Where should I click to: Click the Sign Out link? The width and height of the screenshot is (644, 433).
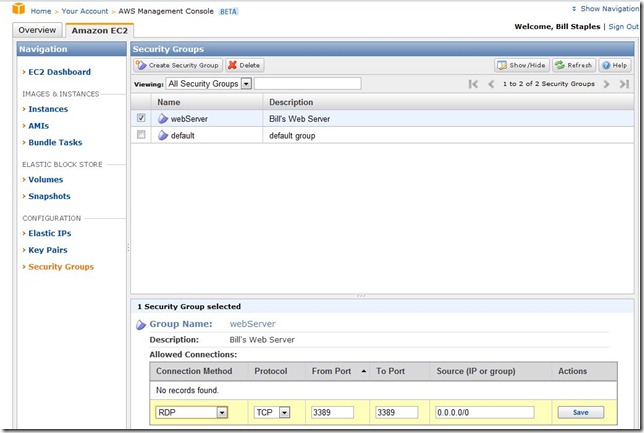click(x=623, y=26)
